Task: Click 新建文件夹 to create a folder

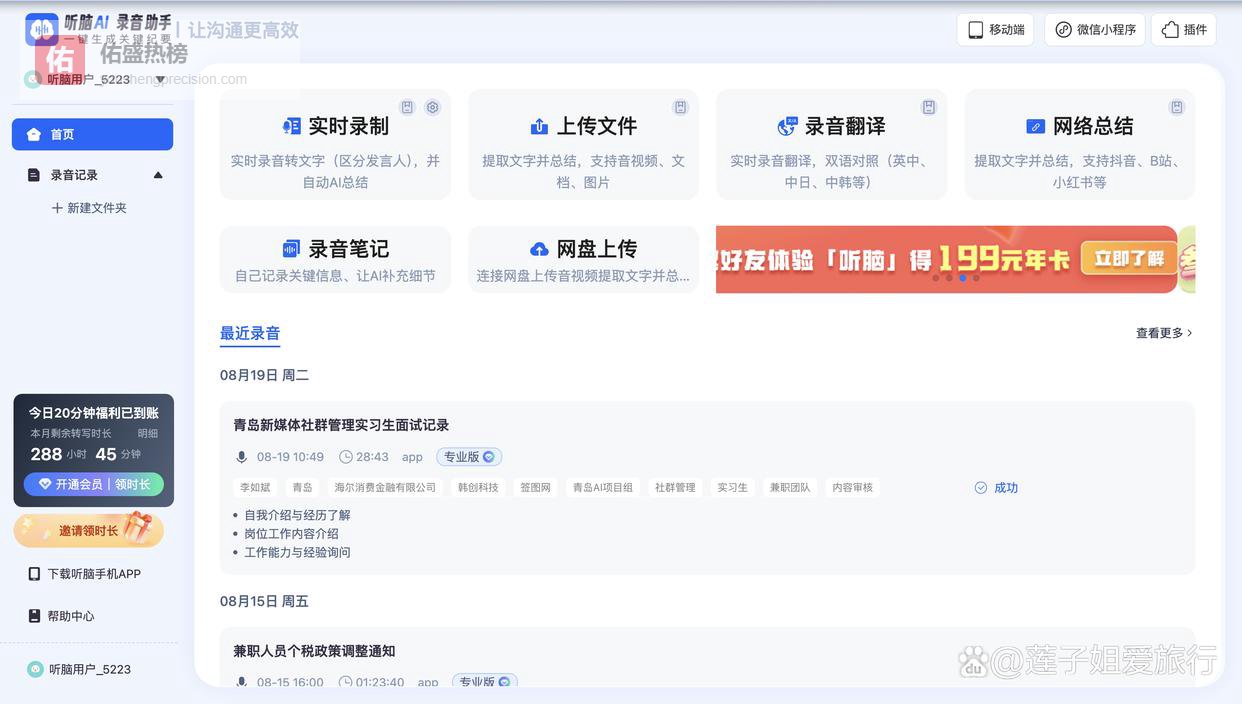Action: coord(89,208)
